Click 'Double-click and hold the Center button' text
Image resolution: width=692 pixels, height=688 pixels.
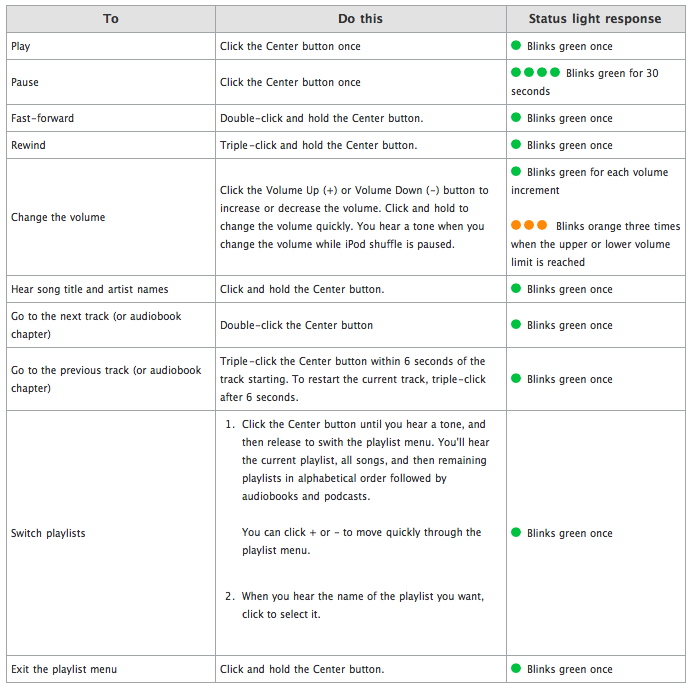pos(322,118)
